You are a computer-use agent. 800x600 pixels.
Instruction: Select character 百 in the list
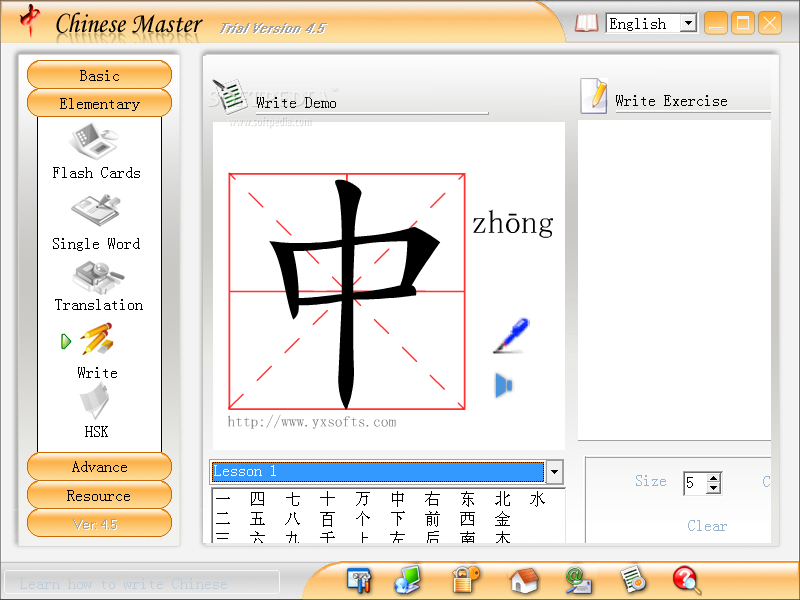click(328, 519)
